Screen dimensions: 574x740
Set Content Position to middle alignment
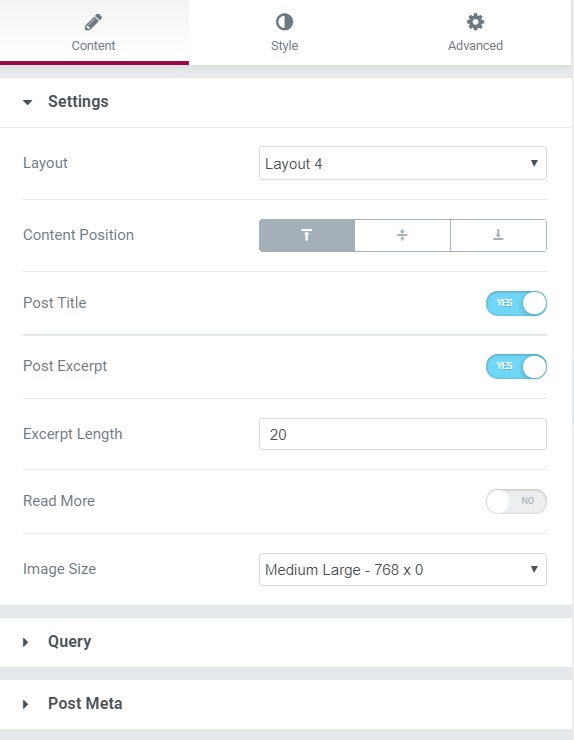coord(402,235)
